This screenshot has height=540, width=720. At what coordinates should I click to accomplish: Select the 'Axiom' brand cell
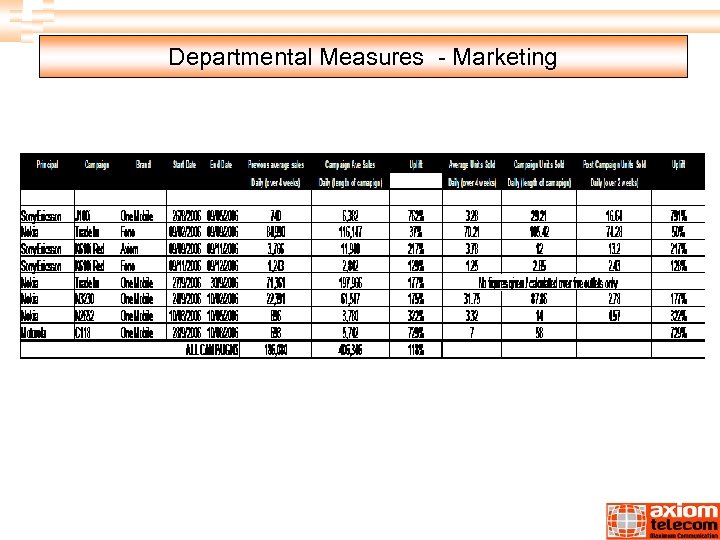(x=129, y=249)
